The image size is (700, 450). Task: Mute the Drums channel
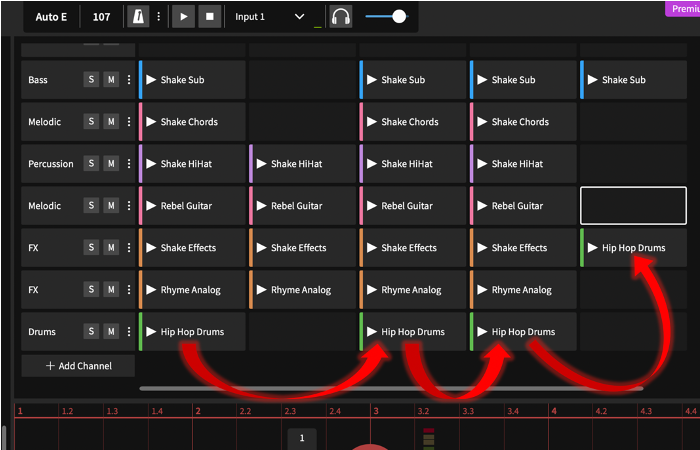[x=111, y=332]
